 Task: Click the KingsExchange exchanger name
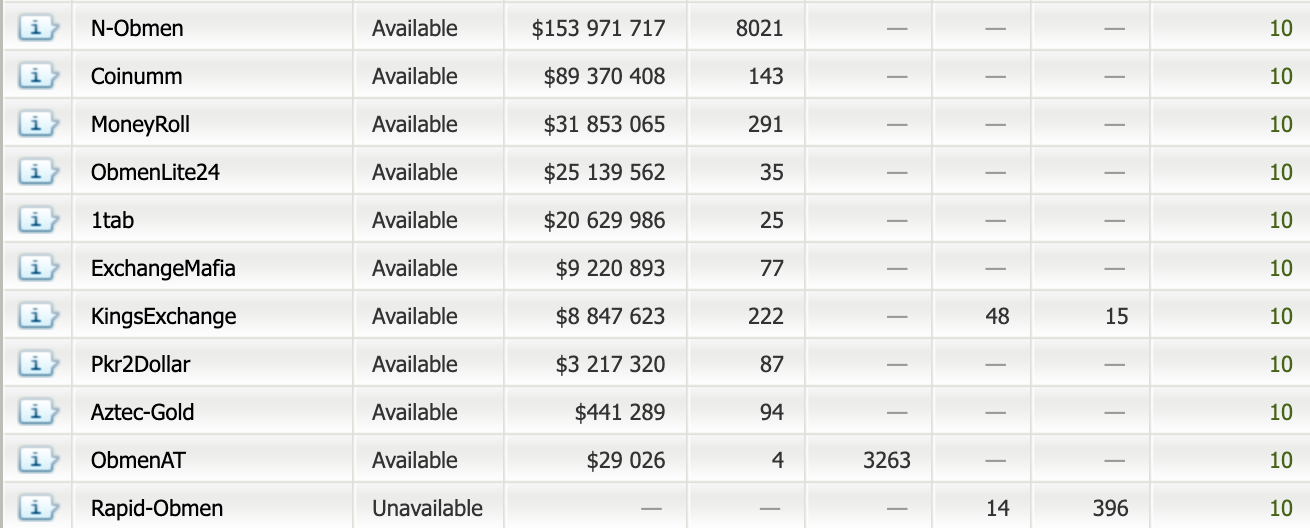[163, 316]
